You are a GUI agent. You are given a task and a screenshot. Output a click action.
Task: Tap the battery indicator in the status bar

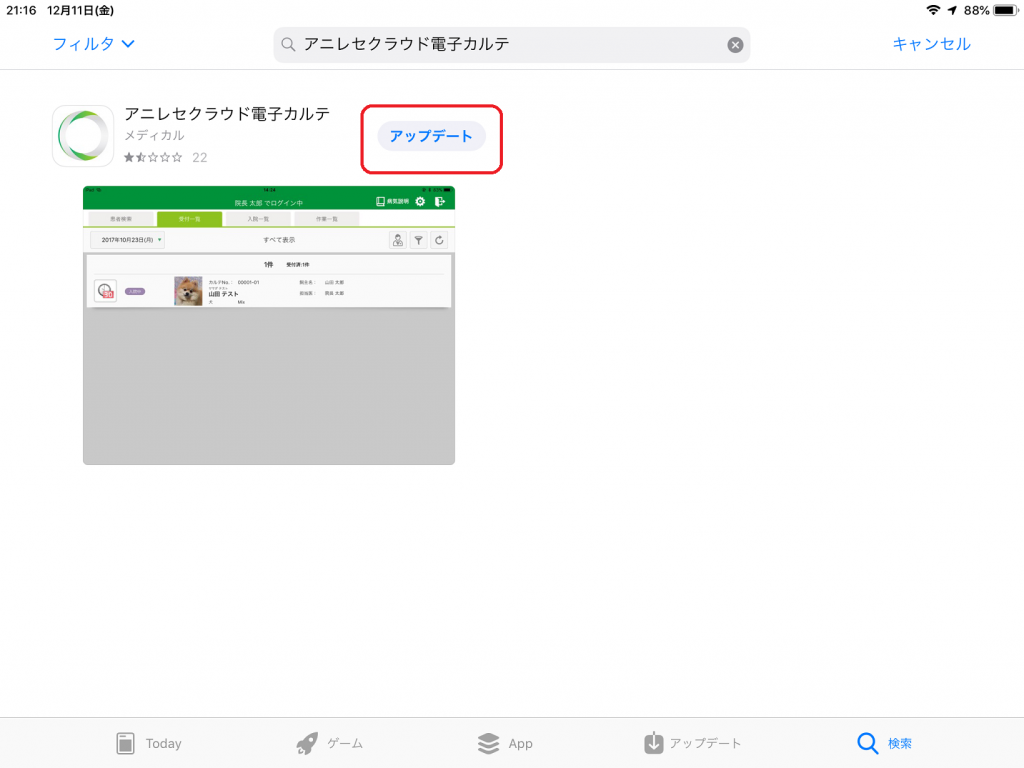click(x=1006, y=10)
